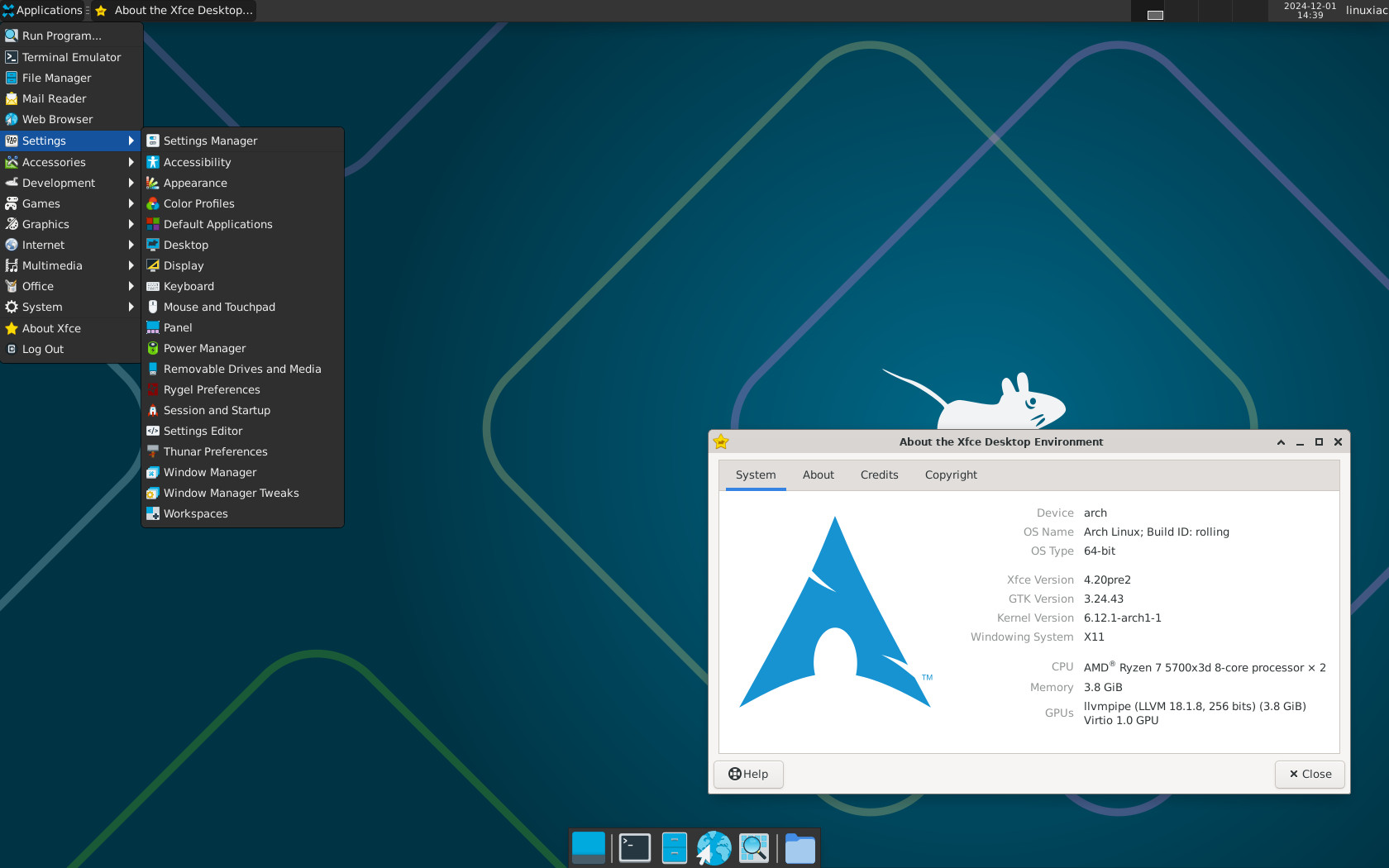Open Settings Editor icon
The height and width of the screenshot is (868, 1389).
pyautogui.click(x=153, y=431)
